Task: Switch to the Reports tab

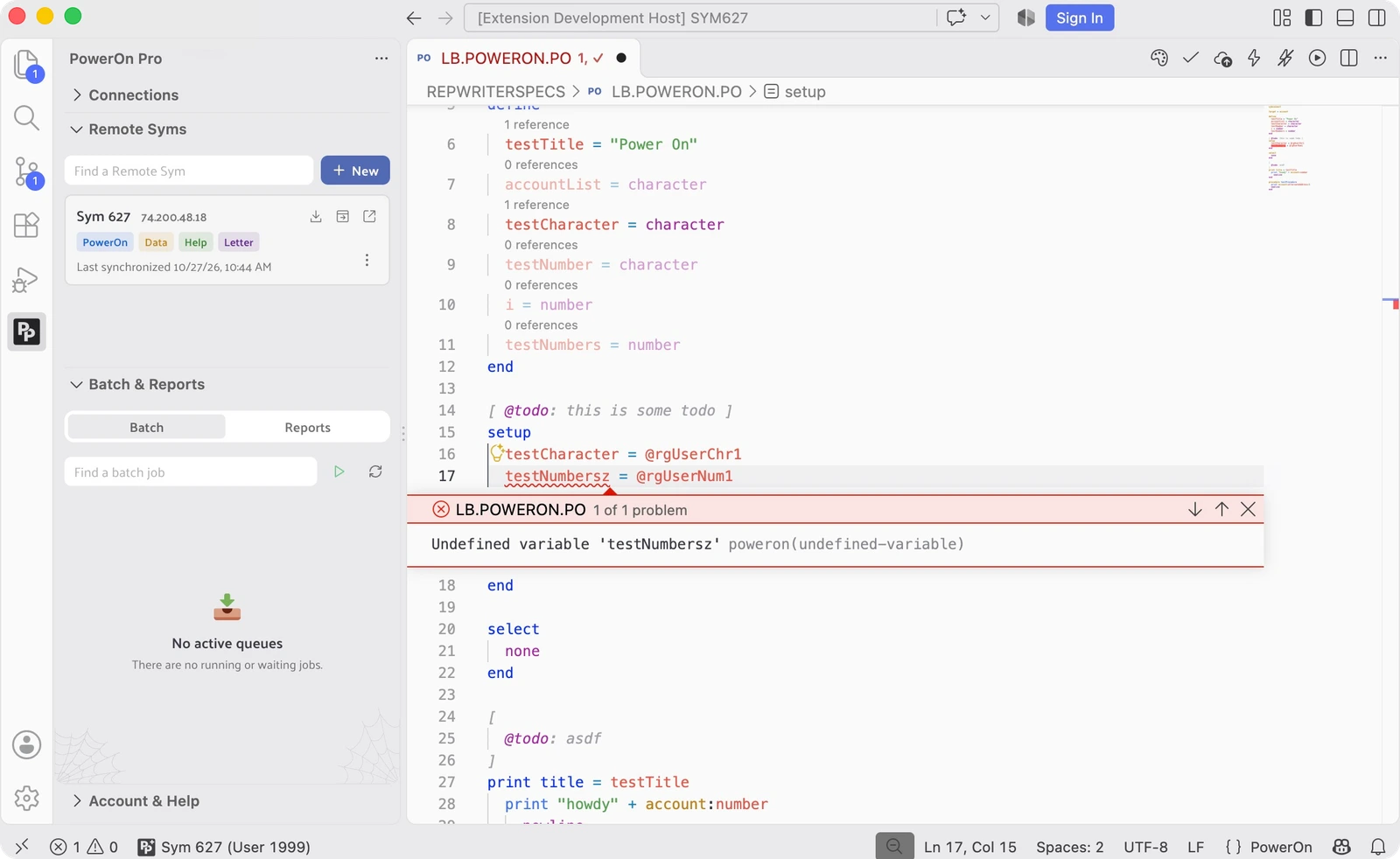Action: pos(307,427)
